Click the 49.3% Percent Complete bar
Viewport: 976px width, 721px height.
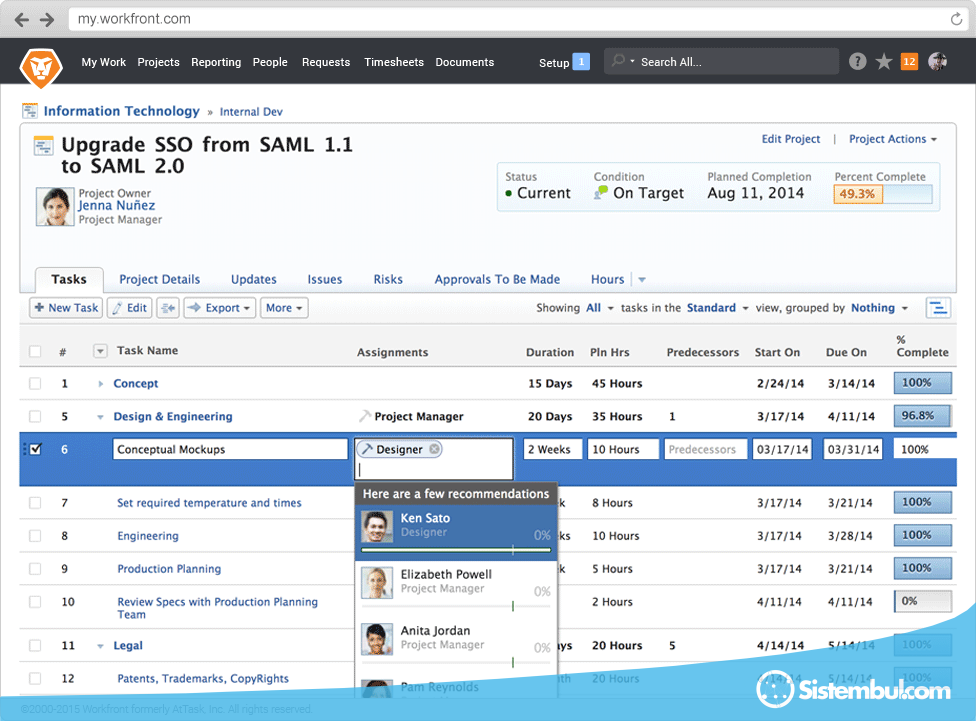pos(883,194)
